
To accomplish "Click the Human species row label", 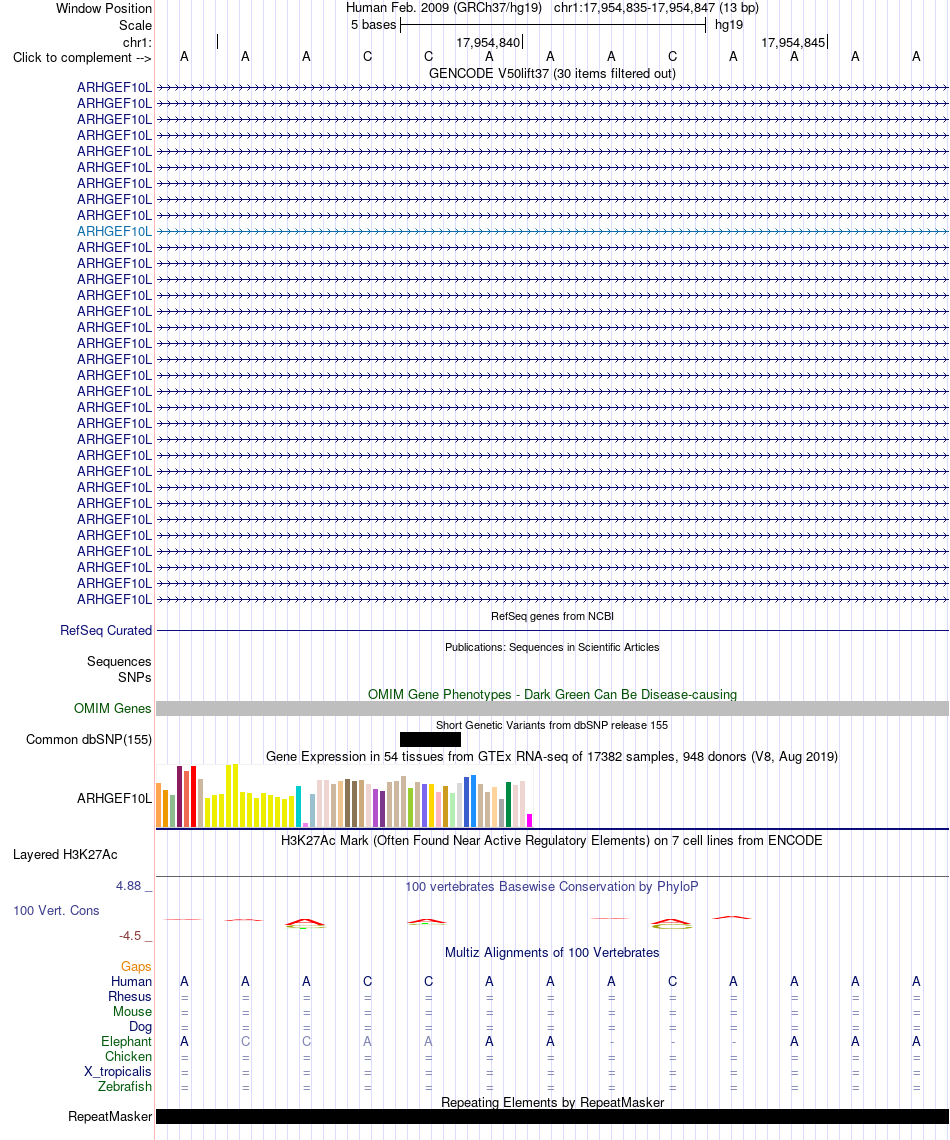I will (x=131, y=982).
